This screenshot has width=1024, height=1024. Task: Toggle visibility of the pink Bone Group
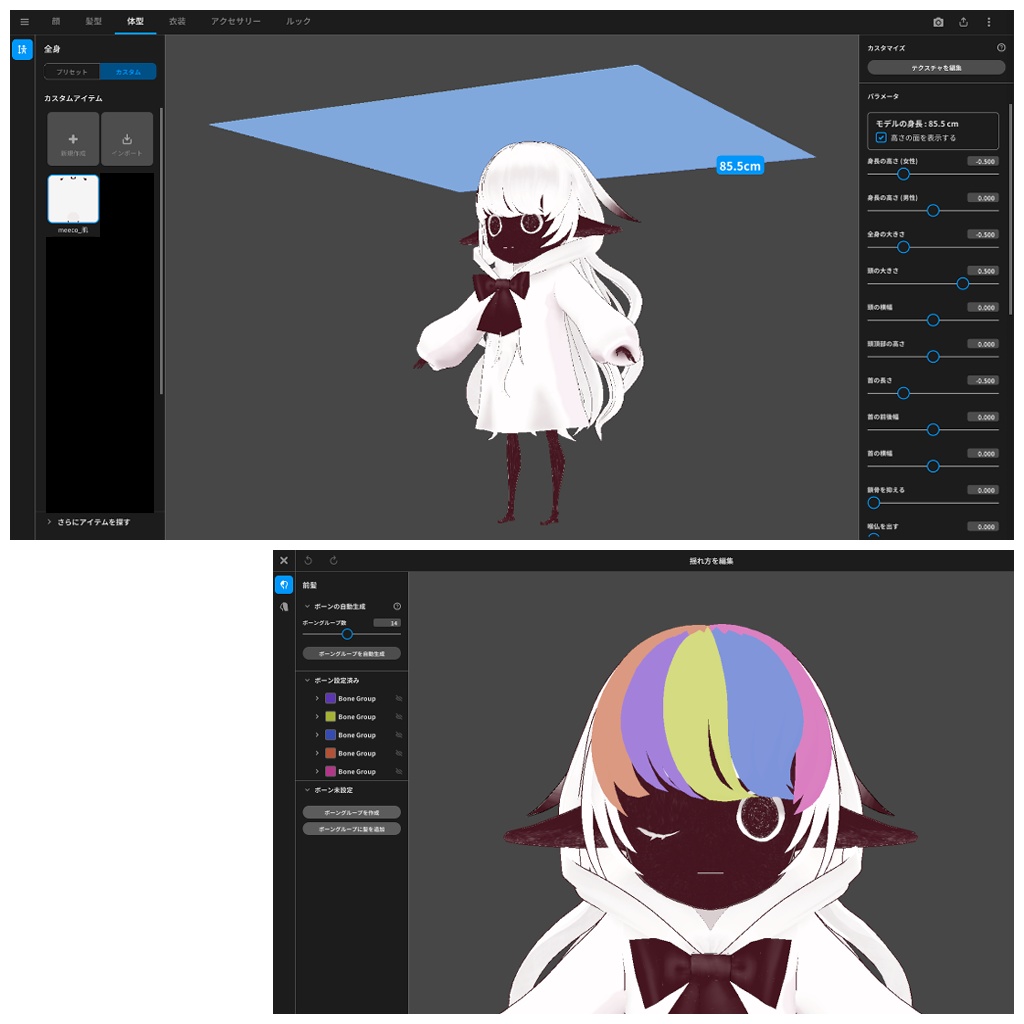398,771
